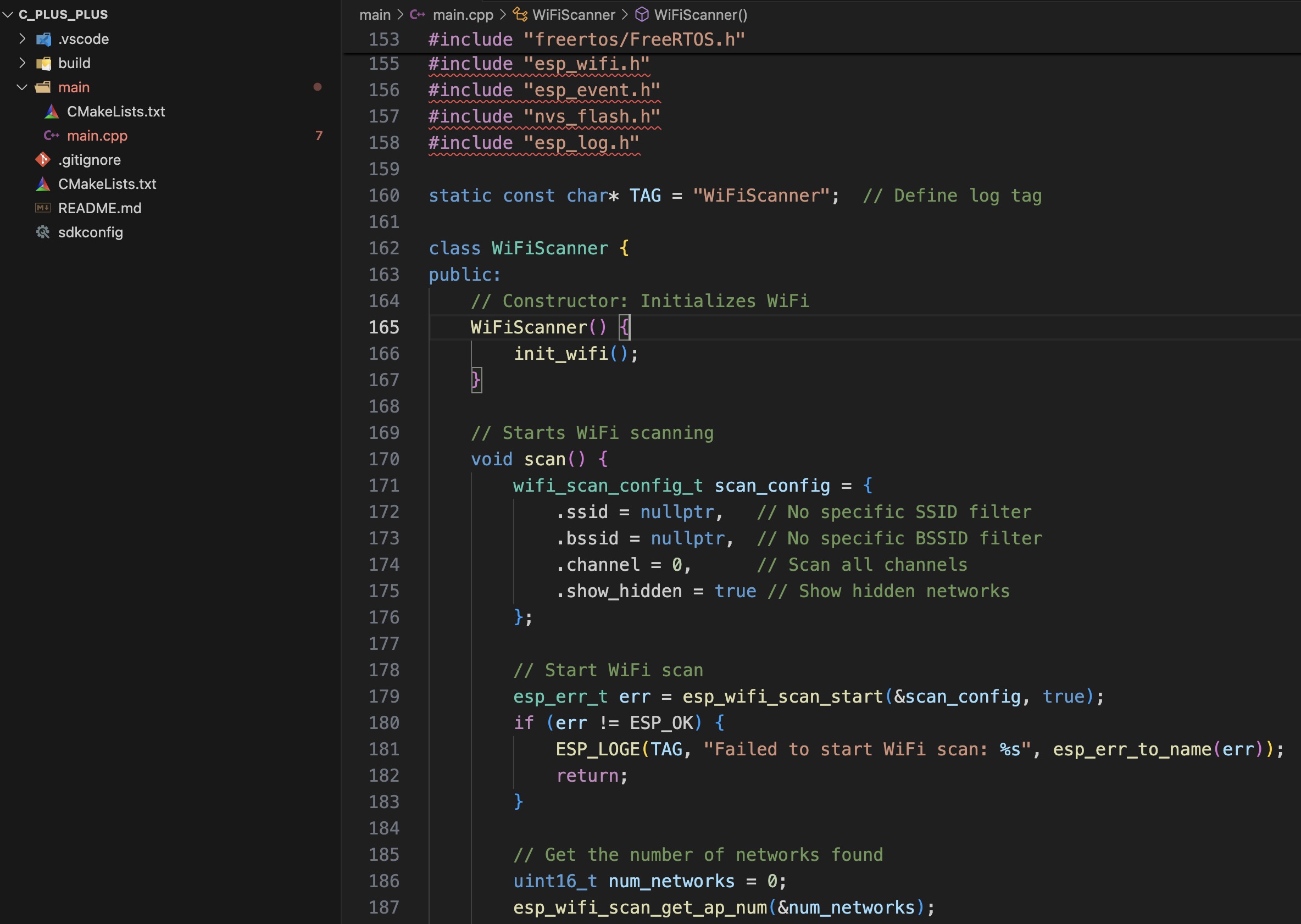The image size is (1301, 924).
Task: Click wifi_scan_config_t type on line 171
Action: click(x=608, y=486)
